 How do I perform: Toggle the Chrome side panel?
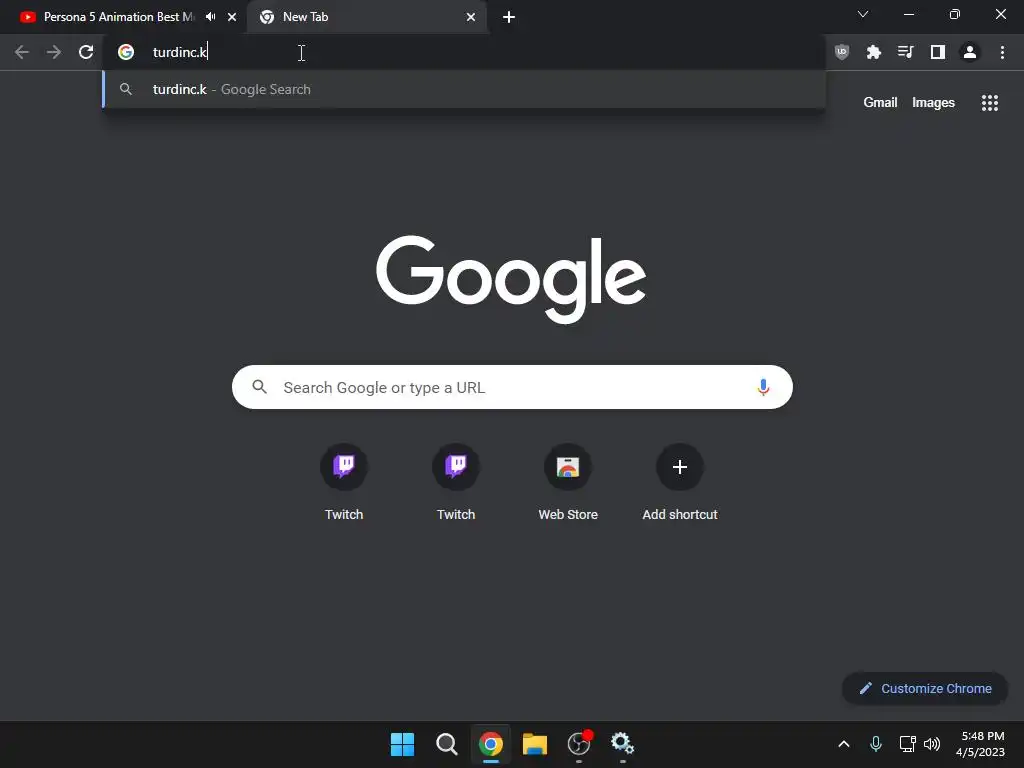pyautogui.click(x=938, y=52)
